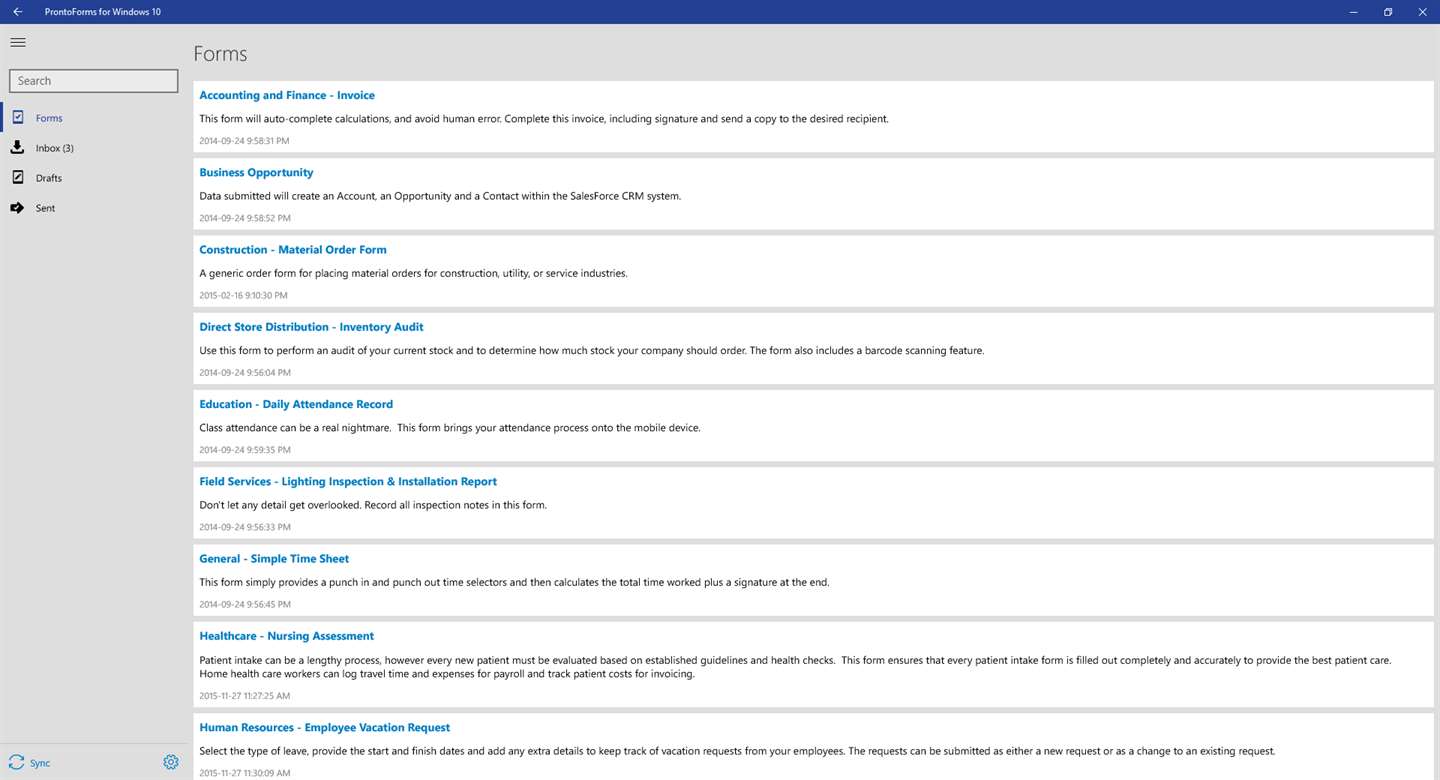Open General - Simple Time Sheet form
The height and width of the screenshot is (780, 1440).
tap(274, 558)
